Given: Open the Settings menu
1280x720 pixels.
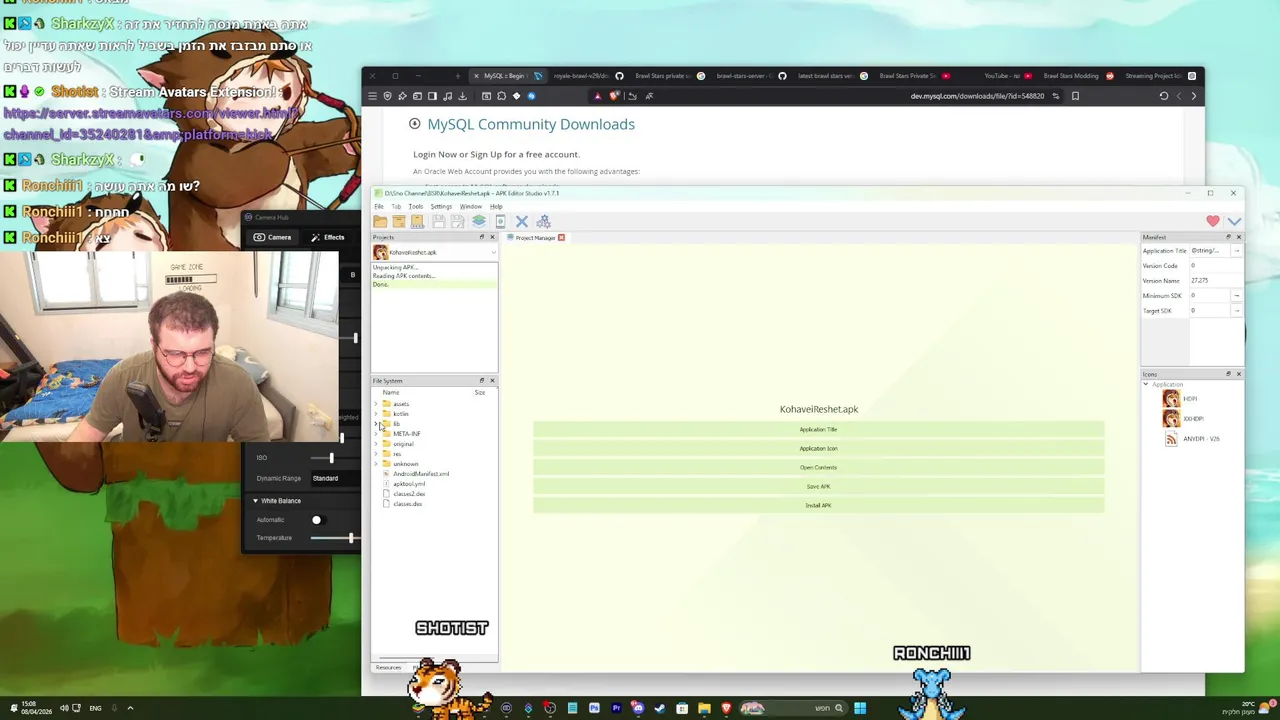Looking at the screenshot, I should pyautogui.click(x=441, y=207).
